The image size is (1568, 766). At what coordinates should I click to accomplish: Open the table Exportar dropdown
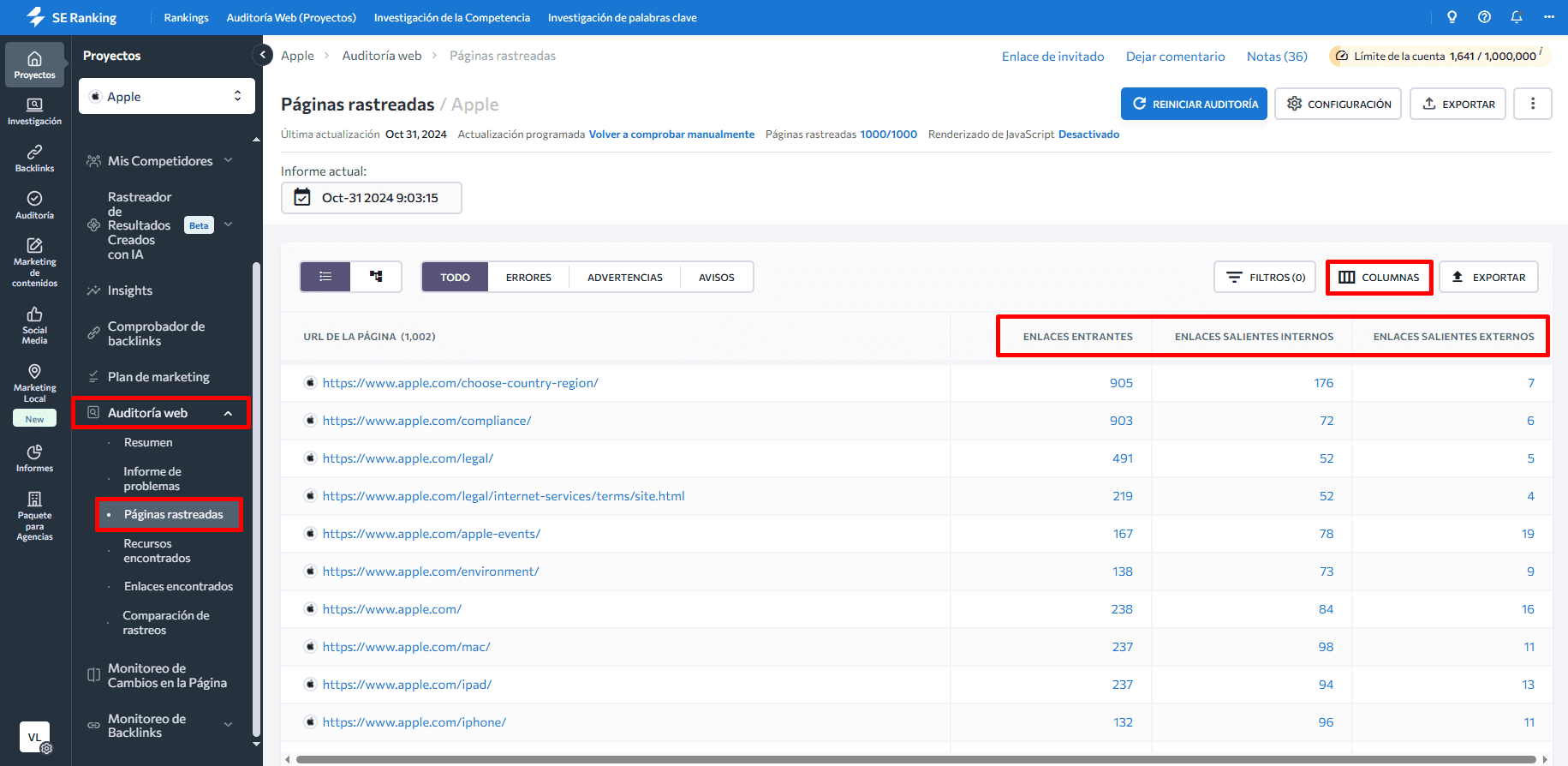coord(1488,277)
